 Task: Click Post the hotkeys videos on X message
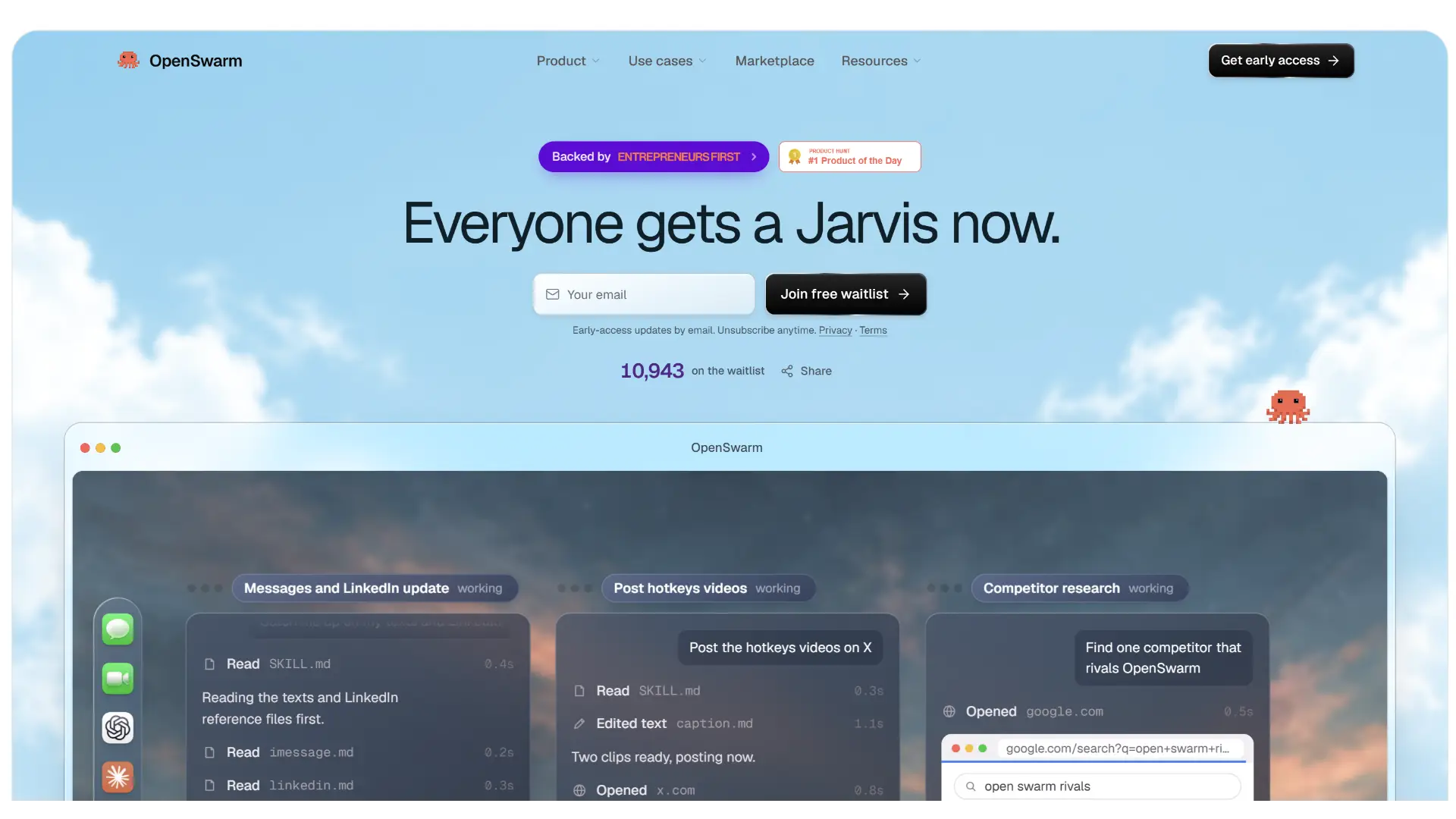coord(780,648)
